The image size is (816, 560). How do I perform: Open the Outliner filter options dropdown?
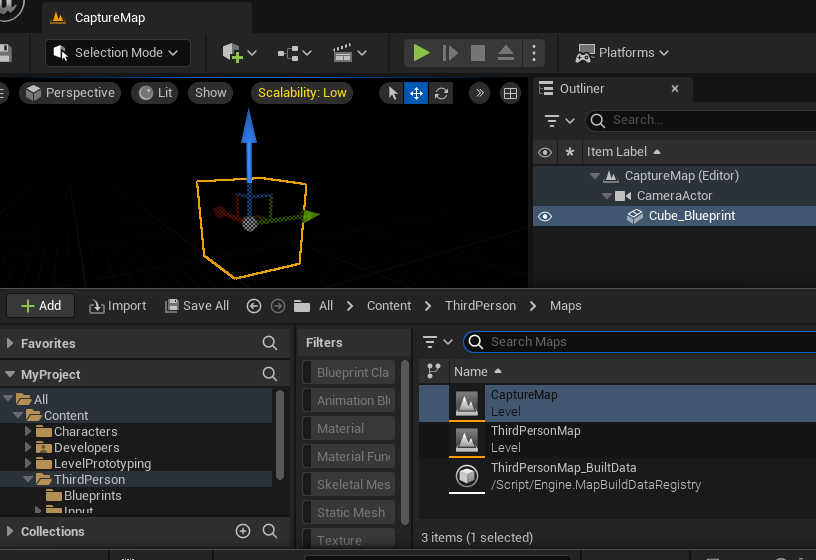click(x=559, y=121)
